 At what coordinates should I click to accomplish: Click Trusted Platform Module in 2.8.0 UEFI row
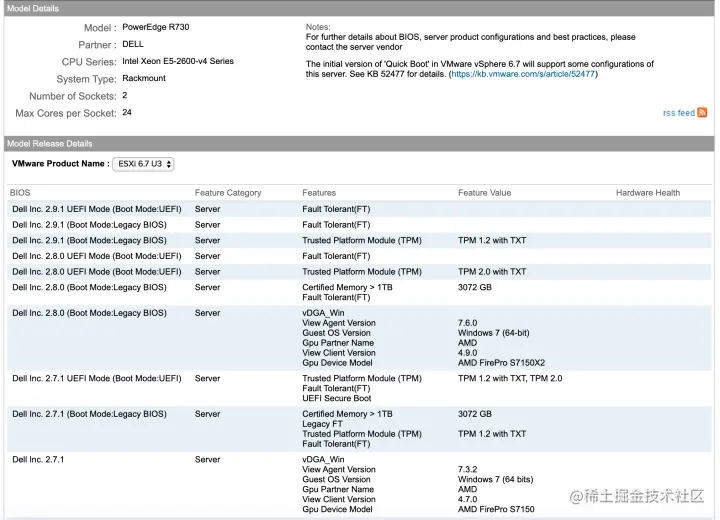coord(362,271)
